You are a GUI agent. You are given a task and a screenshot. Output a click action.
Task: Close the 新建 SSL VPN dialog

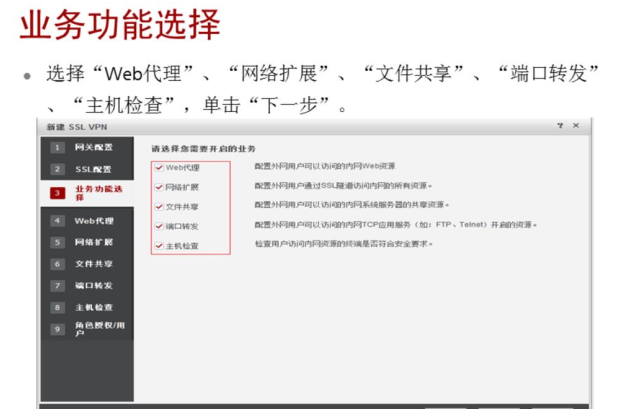click(x=576, y=126)
